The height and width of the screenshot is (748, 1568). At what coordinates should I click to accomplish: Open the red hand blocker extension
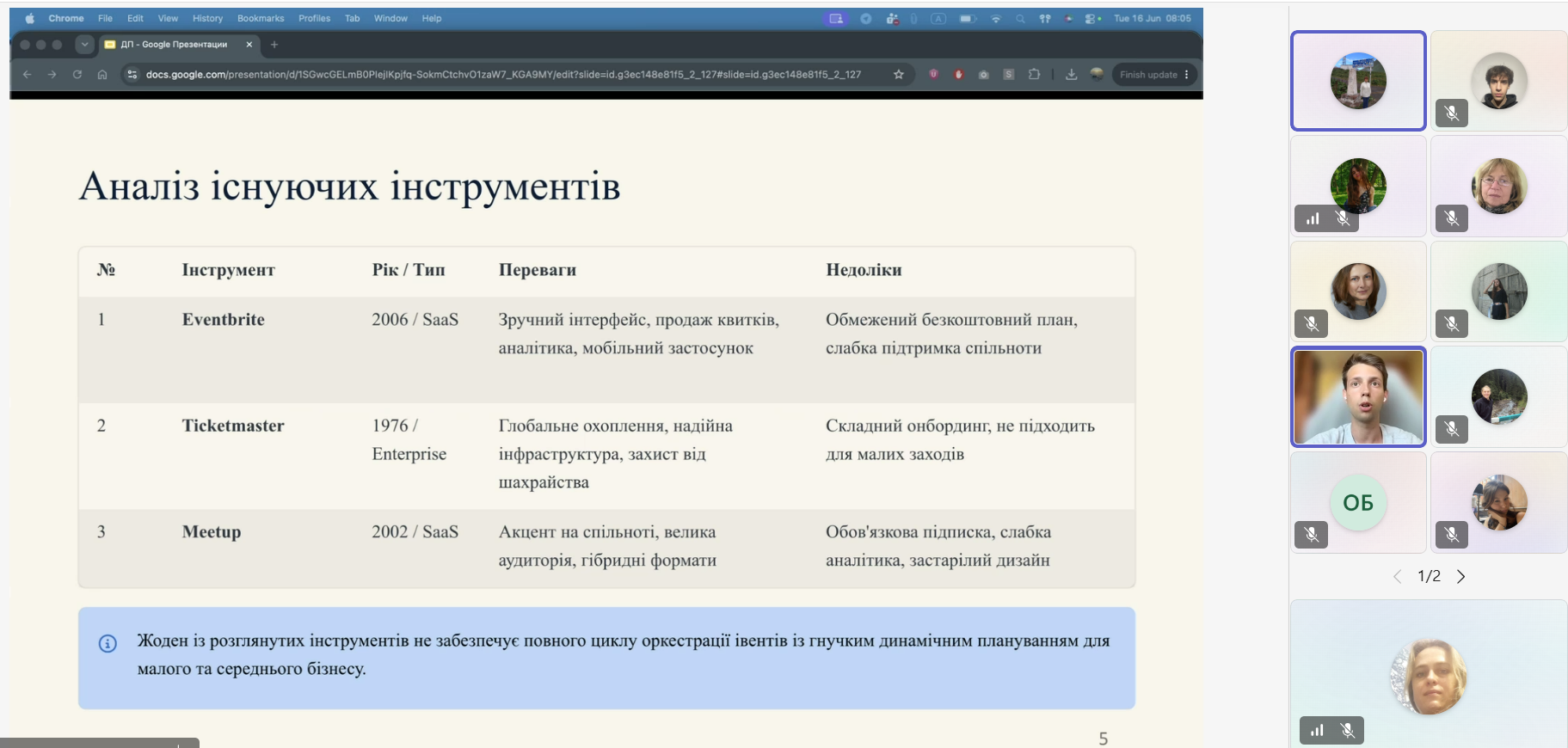958,75
